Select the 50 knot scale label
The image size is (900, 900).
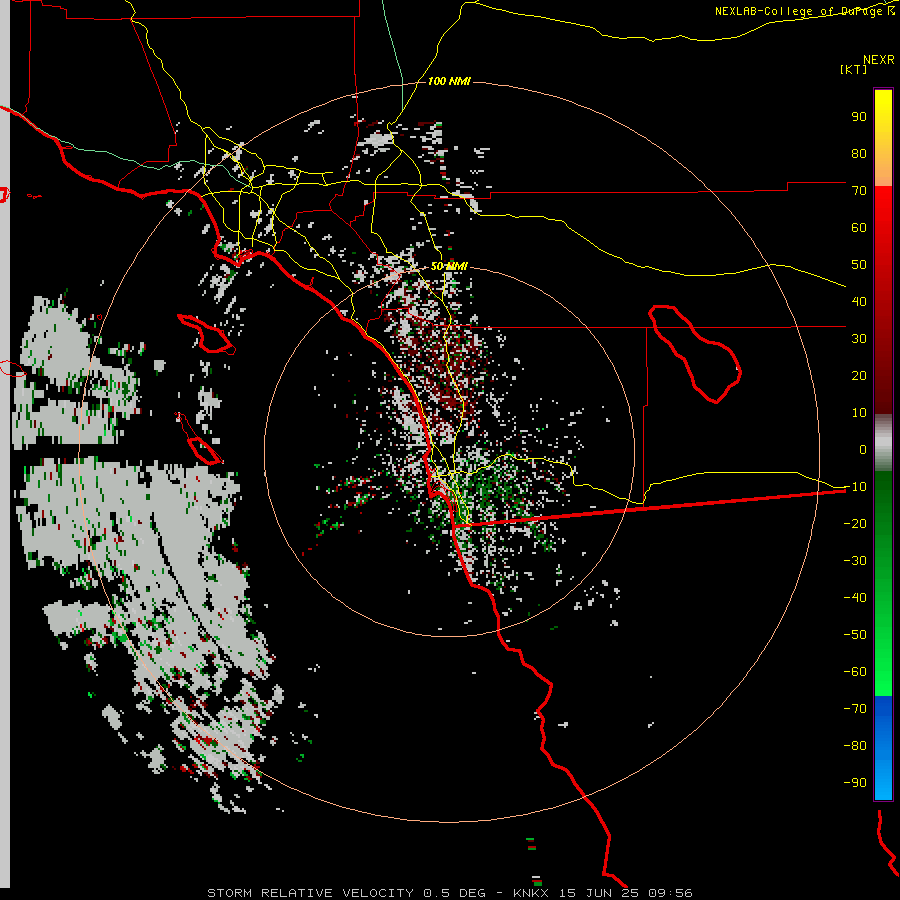pos(859,265)
